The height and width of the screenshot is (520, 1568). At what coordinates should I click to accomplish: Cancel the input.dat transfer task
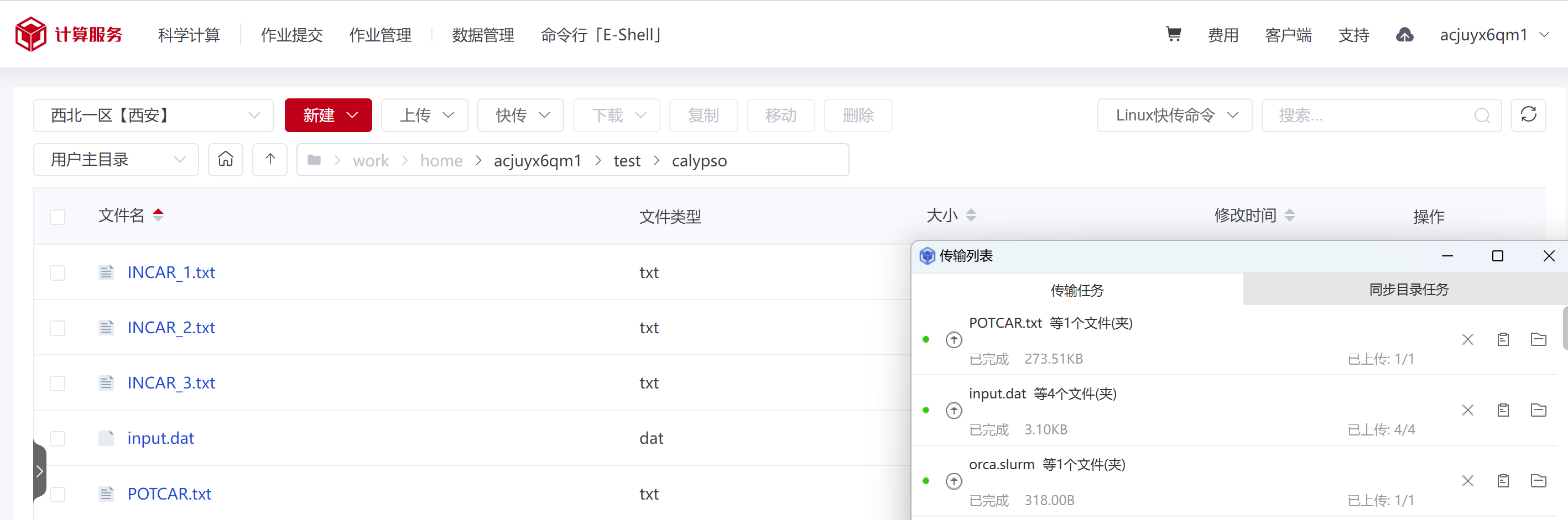coord(1467,411)
